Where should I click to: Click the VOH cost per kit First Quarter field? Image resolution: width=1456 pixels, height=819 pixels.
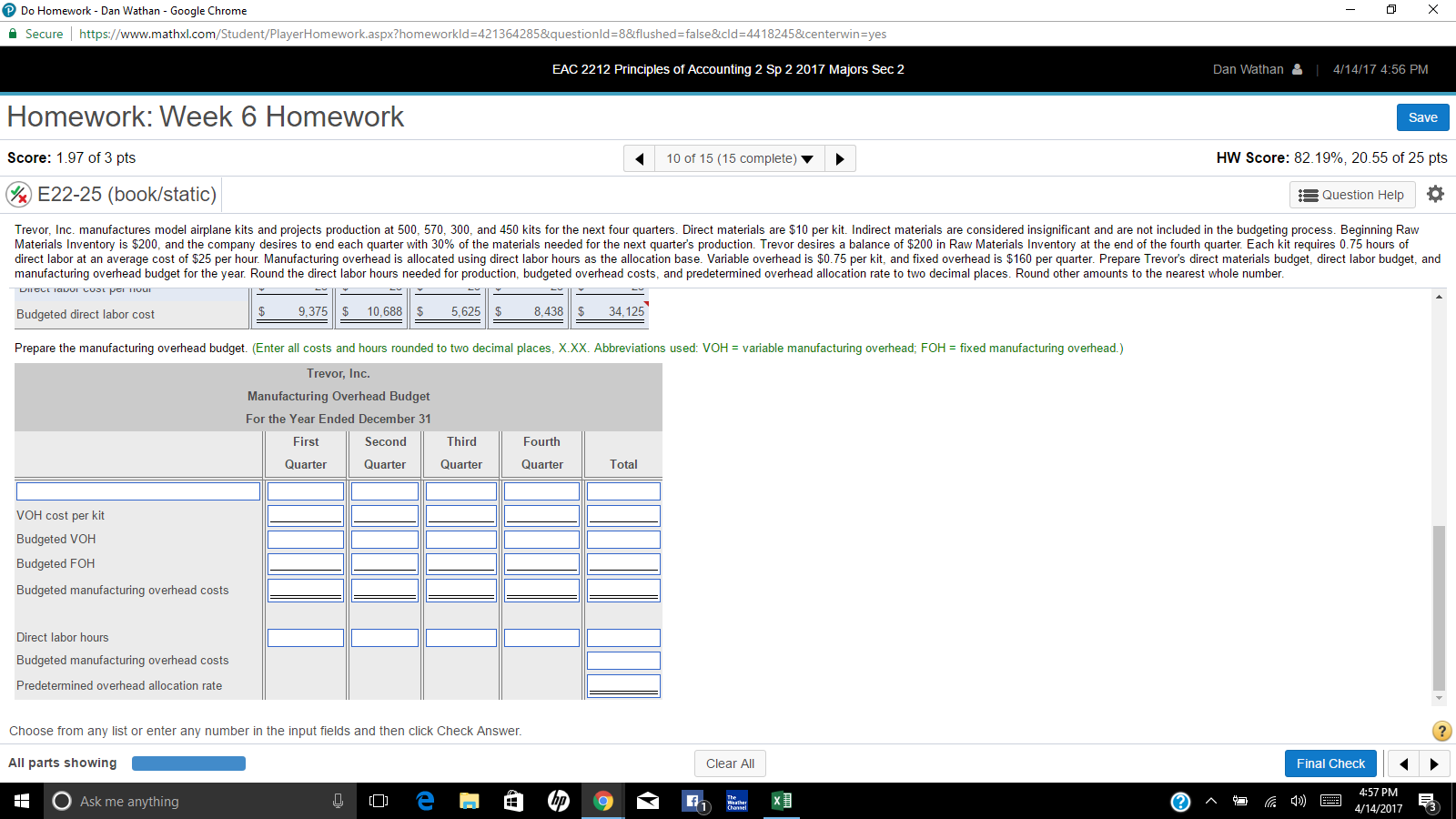pos(305,514)
